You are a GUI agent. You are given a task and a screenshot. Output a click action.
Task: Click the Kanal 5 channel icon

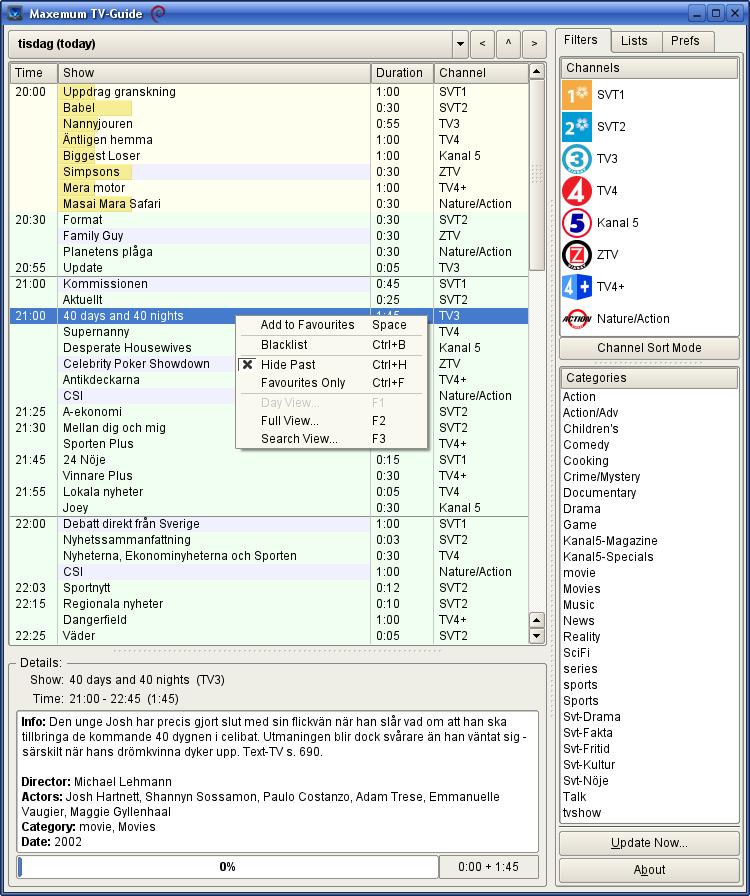[x=577, y=223]
